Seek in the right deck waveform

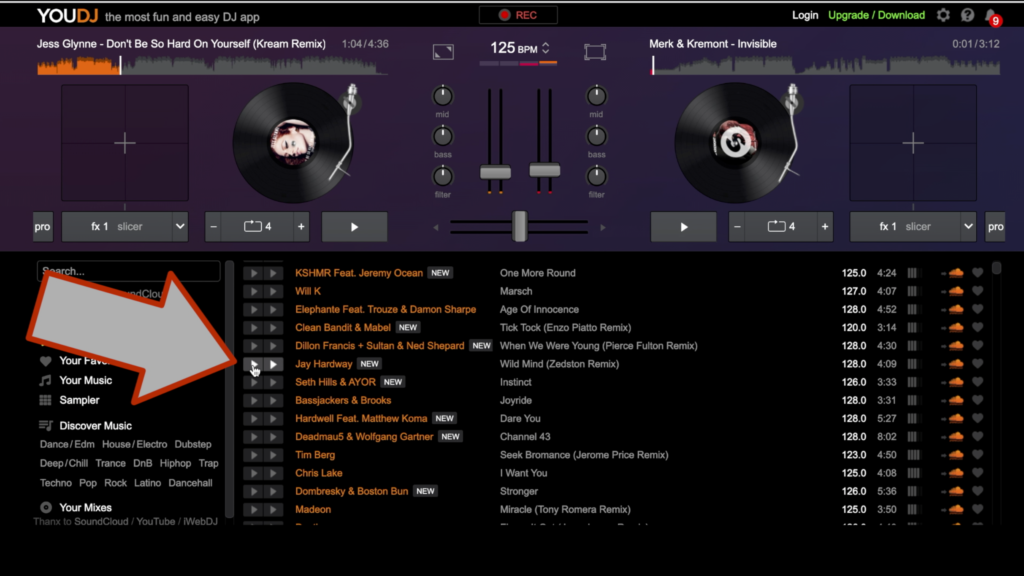[825, 65]
